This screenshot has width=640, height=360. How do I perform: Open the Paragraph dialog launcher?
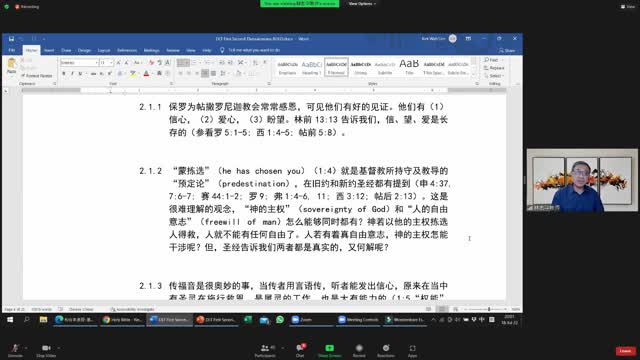click(x=269, y=84)
